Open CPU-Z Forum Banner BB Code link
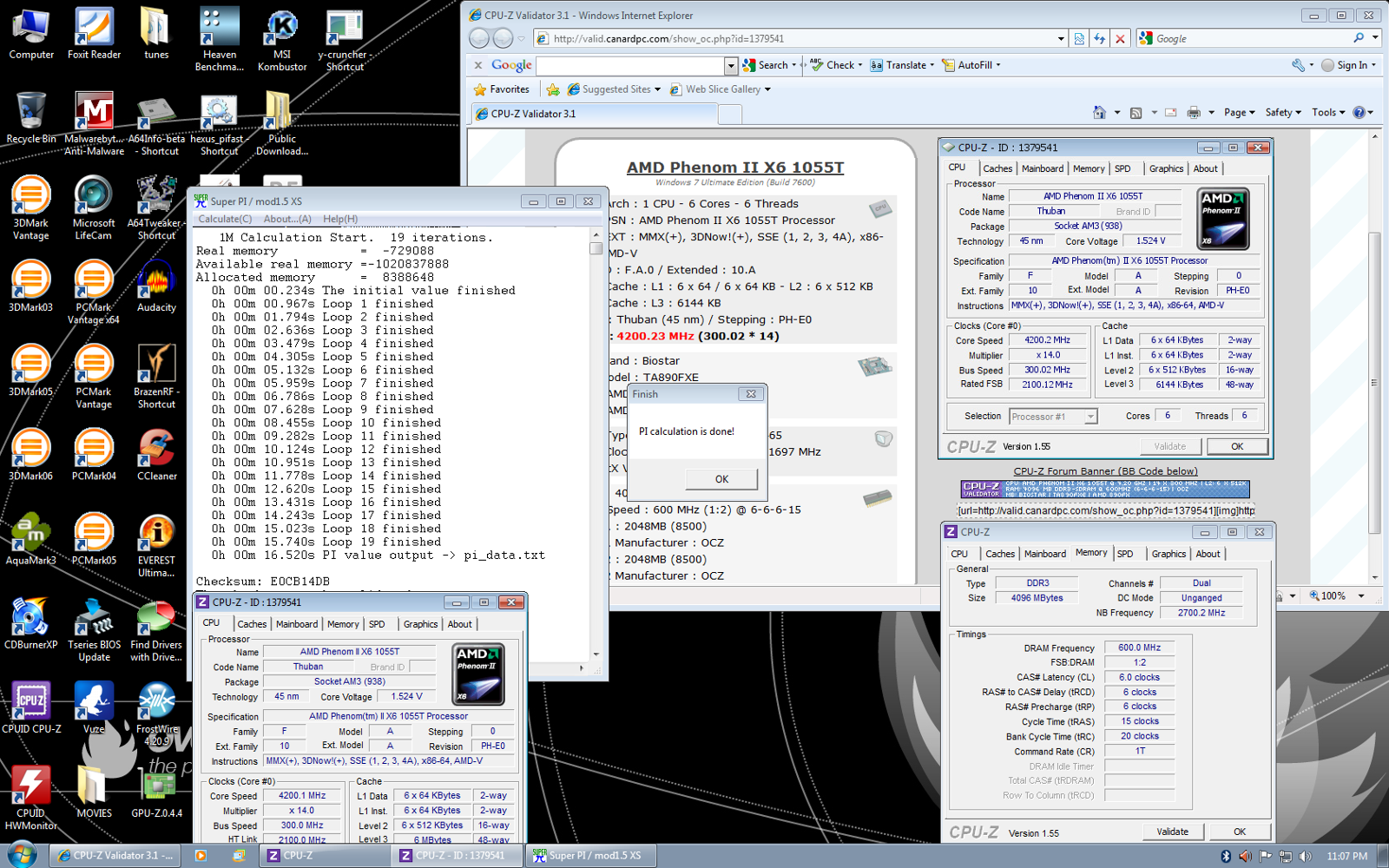Viewport: 1389px width, 868px height. 1105,471
